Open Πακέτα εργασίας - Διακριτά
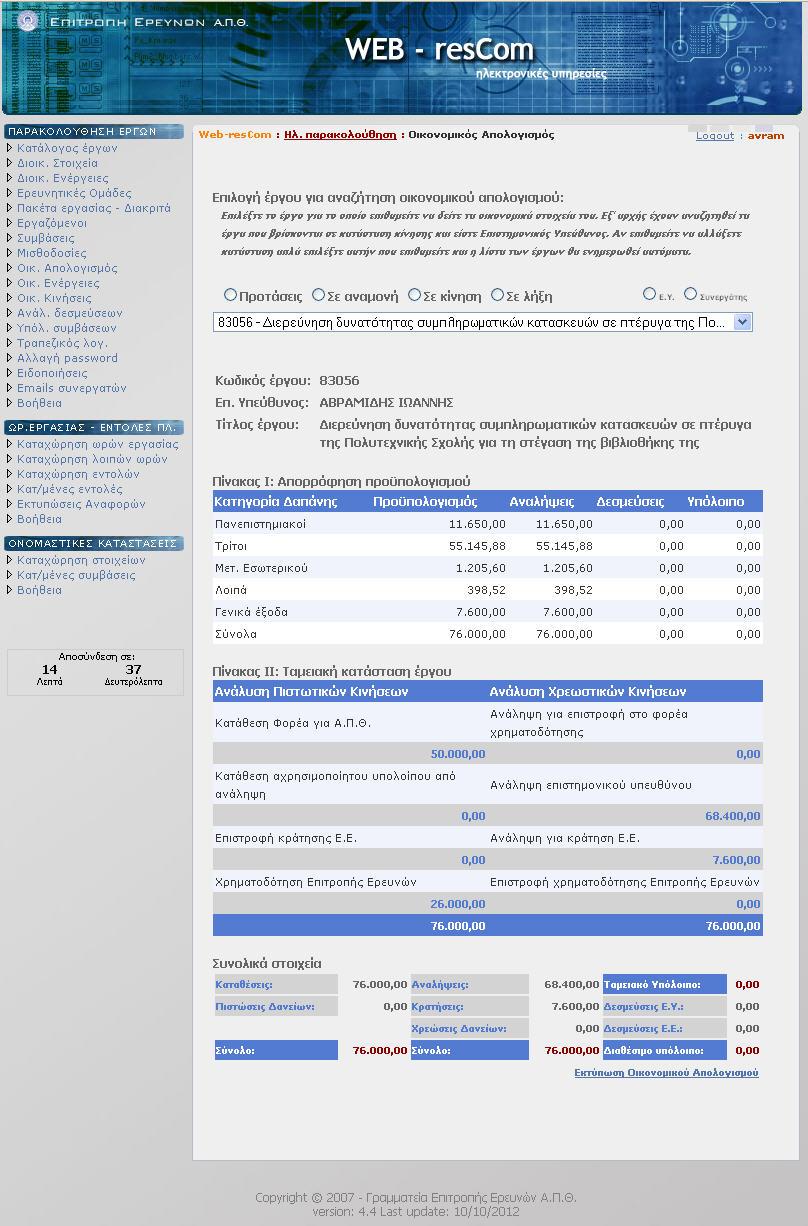 point(94,208)
